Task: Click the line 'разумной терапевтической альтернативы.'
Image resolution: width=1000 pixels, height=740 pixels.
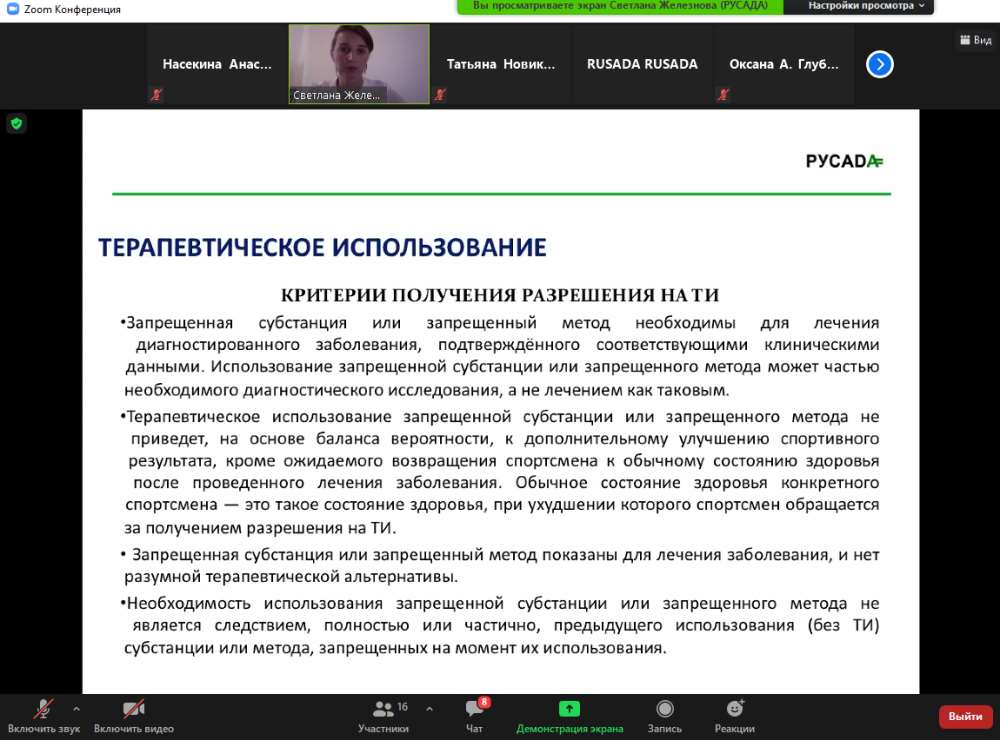Action: click(291, 577)
